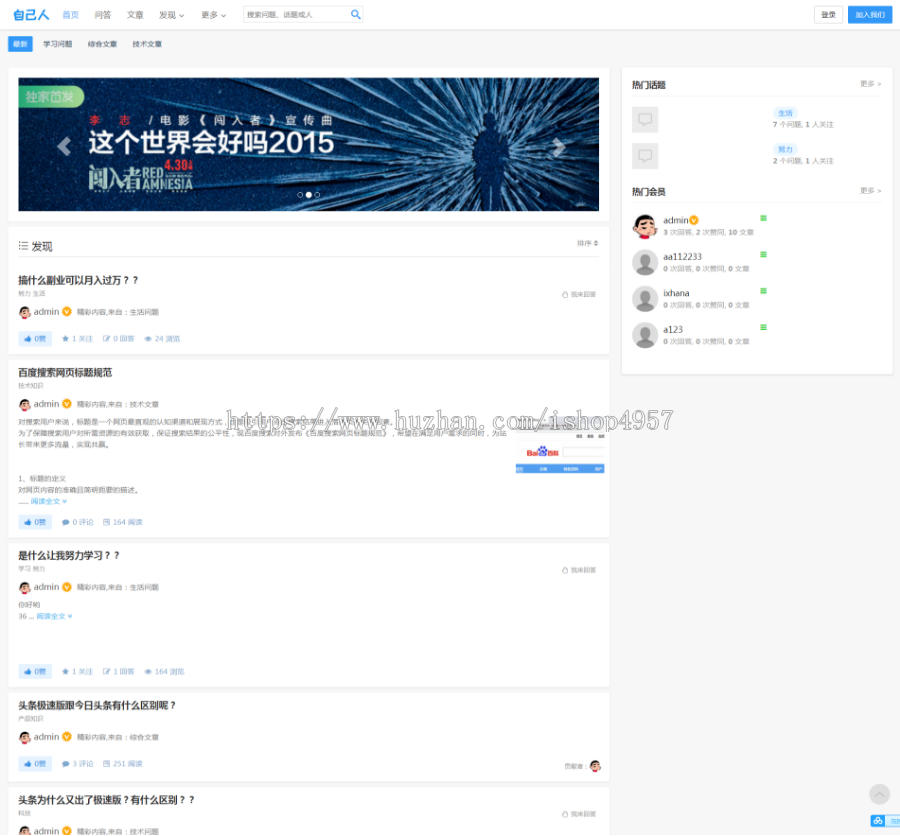Open comments on 百度搜索网页标题规范 article
900x836 pixels.
tap(77, 522)
